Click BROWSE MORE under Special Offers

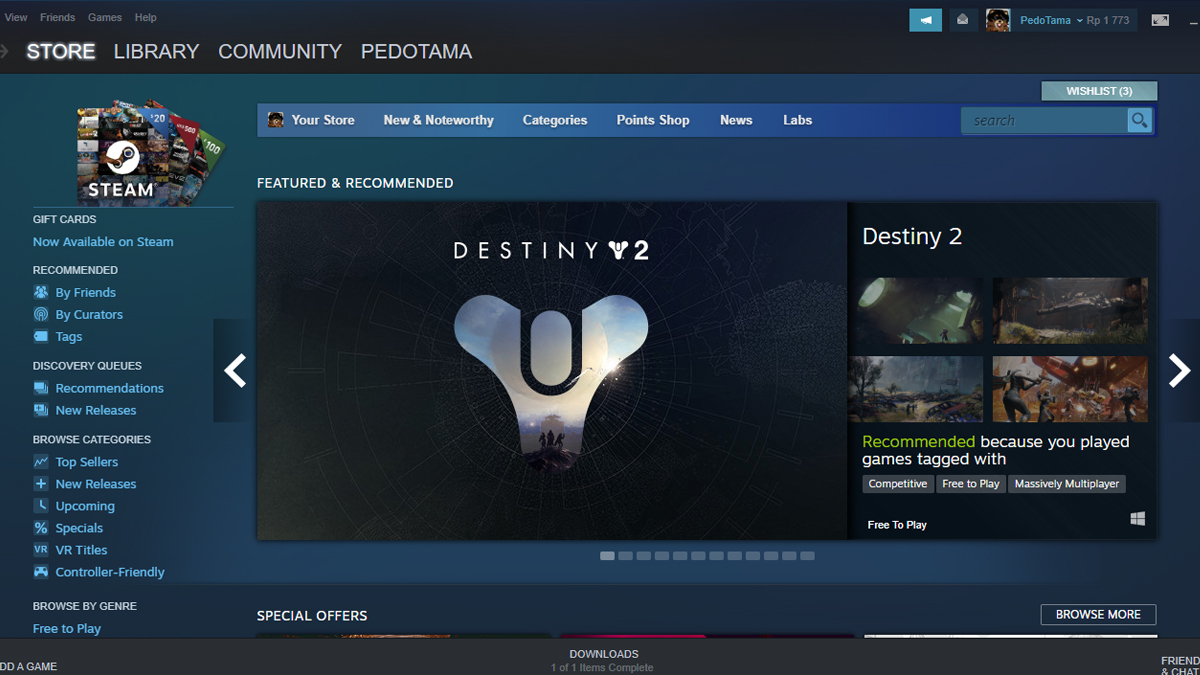(x=1098, y=614)
